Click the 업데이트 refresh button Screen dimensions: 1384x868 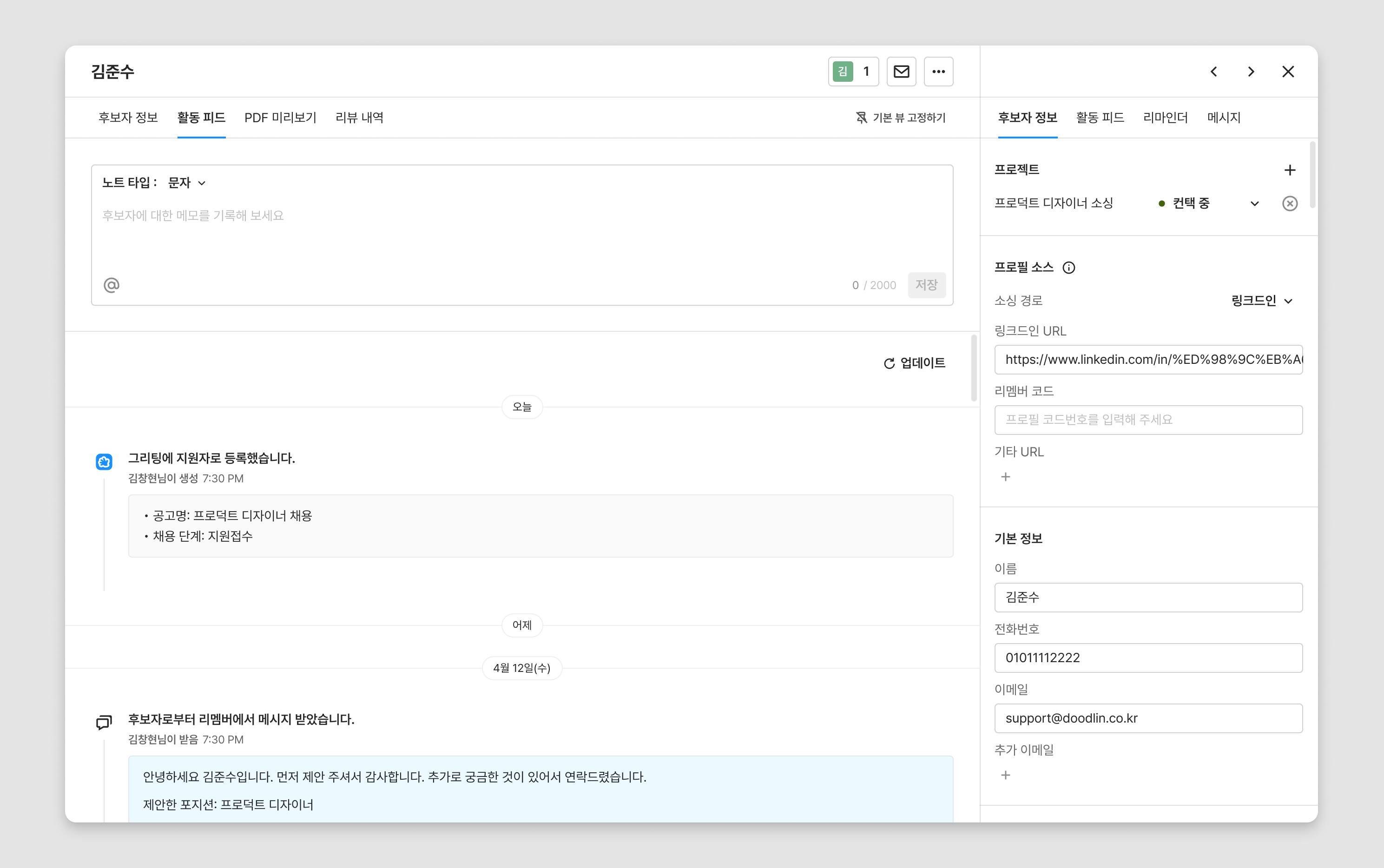coord(915,363)
